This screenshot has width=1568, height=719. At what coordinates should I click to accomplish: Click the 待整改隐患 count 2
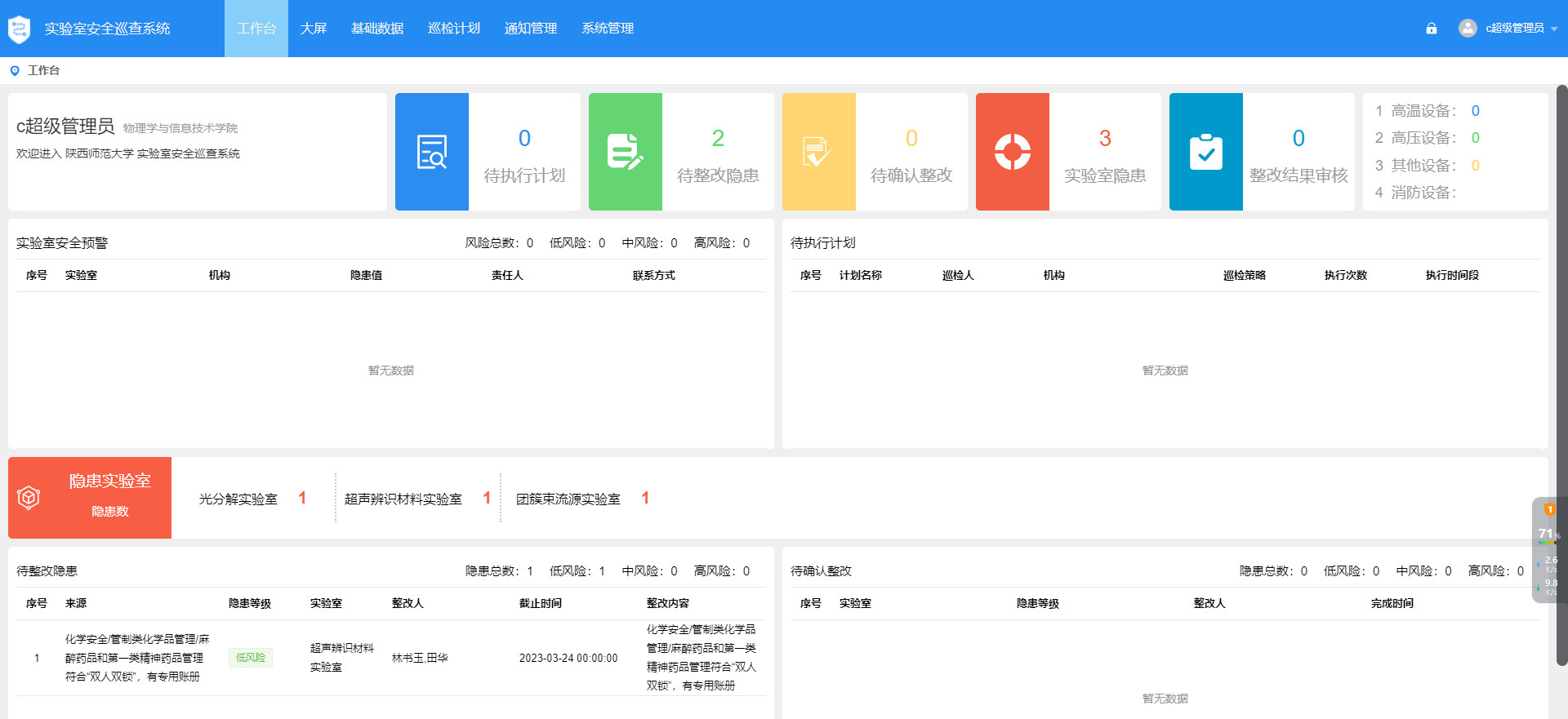[x=718, y=138]
